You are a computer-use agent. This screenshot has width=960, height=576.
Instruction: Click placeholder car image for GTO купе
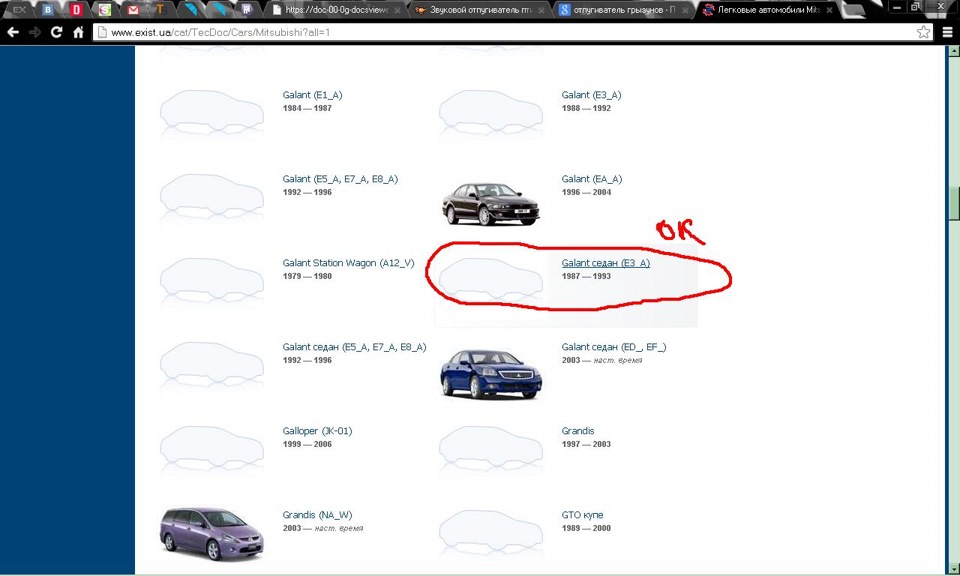click(x=490, y=532)
